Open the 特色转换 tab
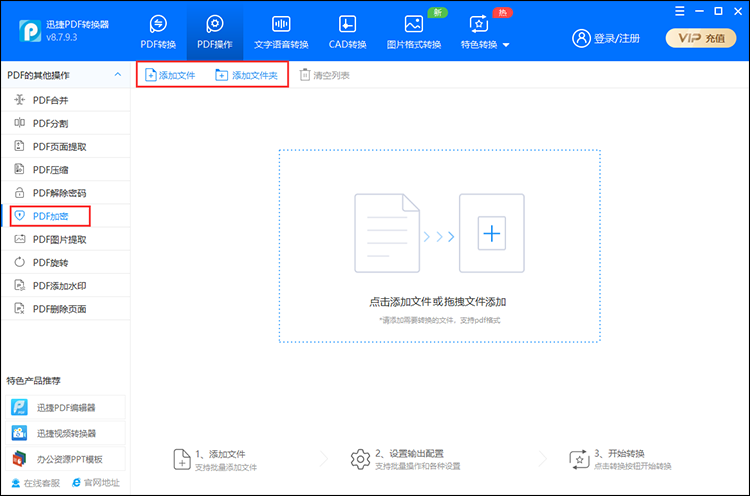 [479, 32]
